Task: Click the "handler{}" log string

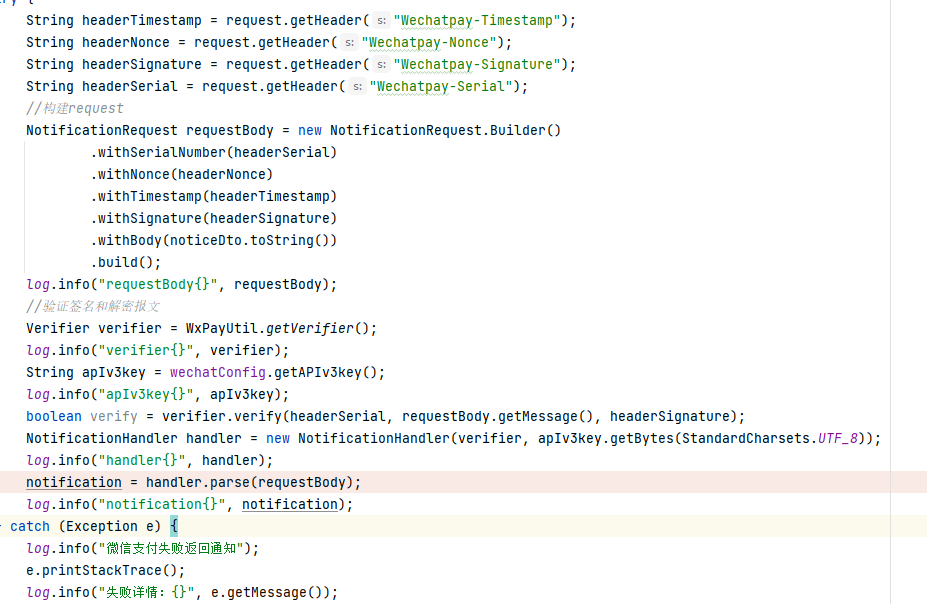Action: point(141,460)
